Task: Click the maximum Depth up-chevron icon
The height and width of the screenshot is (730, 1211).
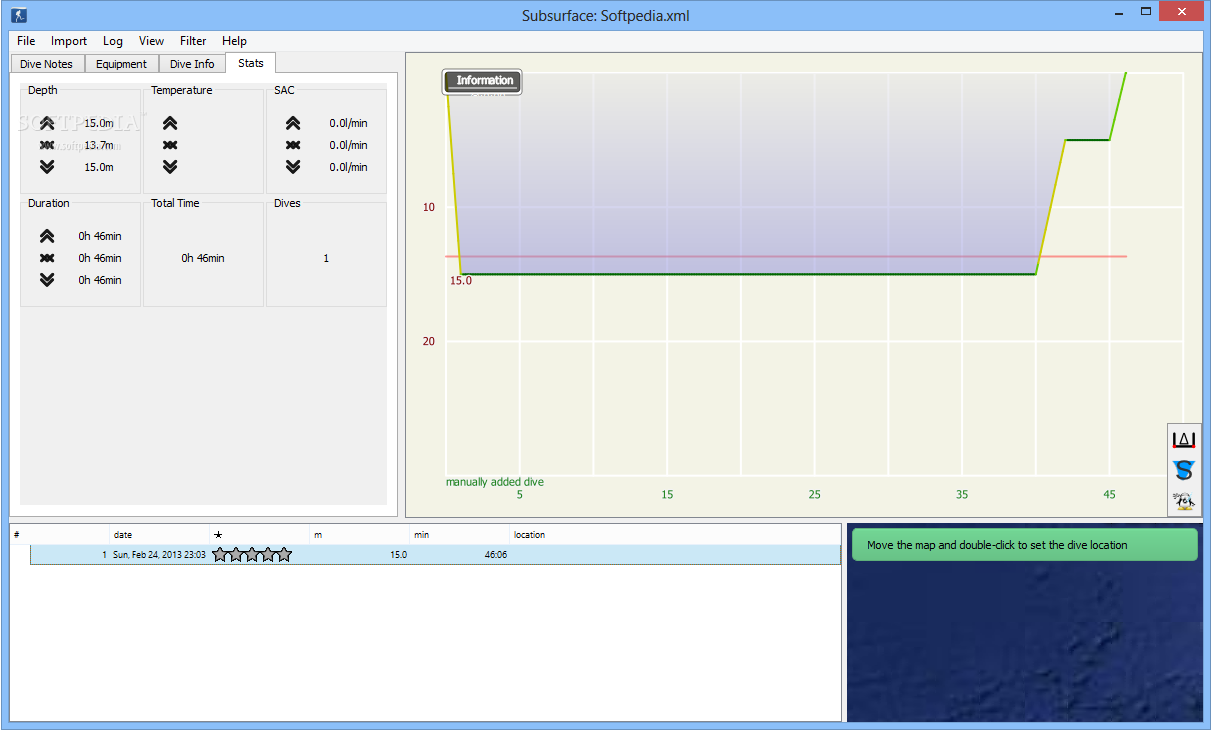Action: tap(47, 123)
